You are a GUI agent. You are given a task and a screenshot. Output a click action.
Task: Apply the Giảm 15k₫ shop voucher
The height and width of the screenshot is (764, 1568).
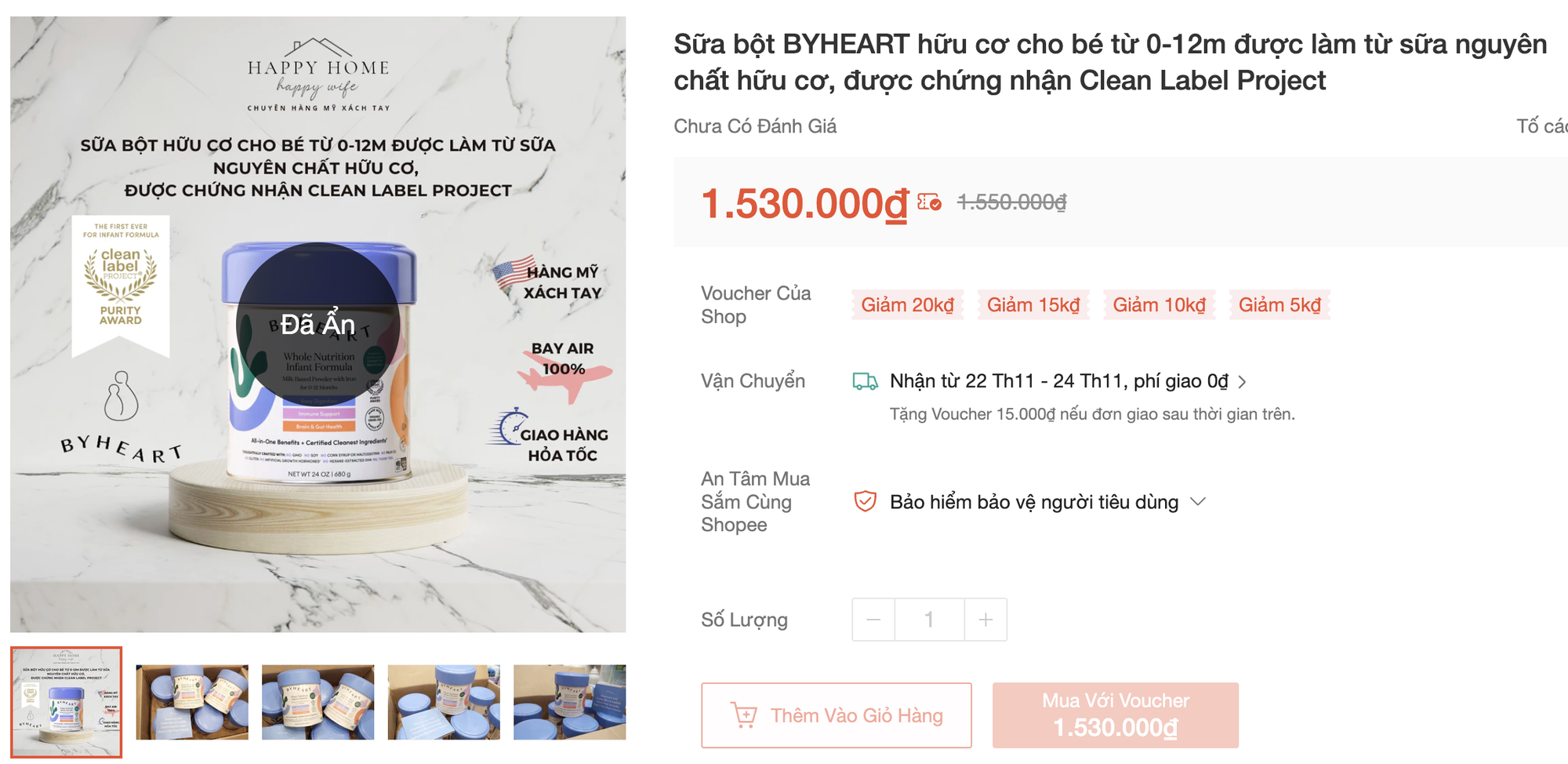[x=1033, y=304]
